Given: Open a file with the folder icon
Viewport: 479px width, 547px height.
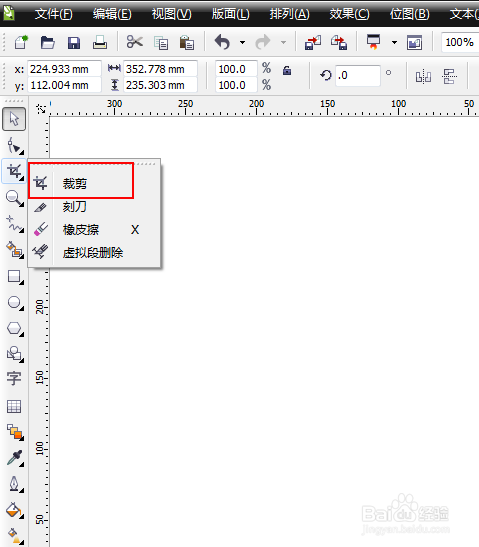Looking at the screenshot, I should tap(47, 43).
